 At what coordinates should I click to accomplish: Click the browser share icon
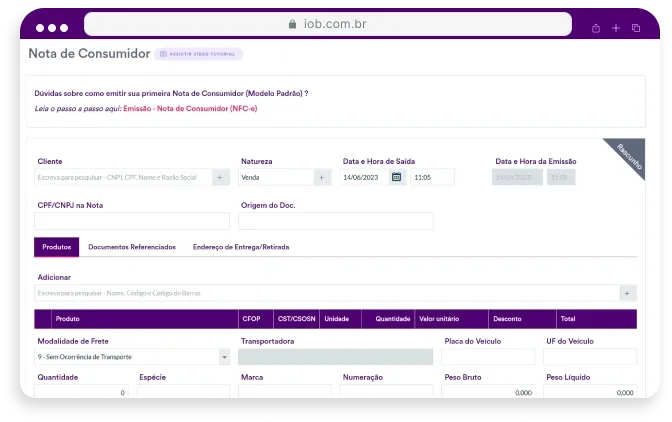tap(596, 28)
